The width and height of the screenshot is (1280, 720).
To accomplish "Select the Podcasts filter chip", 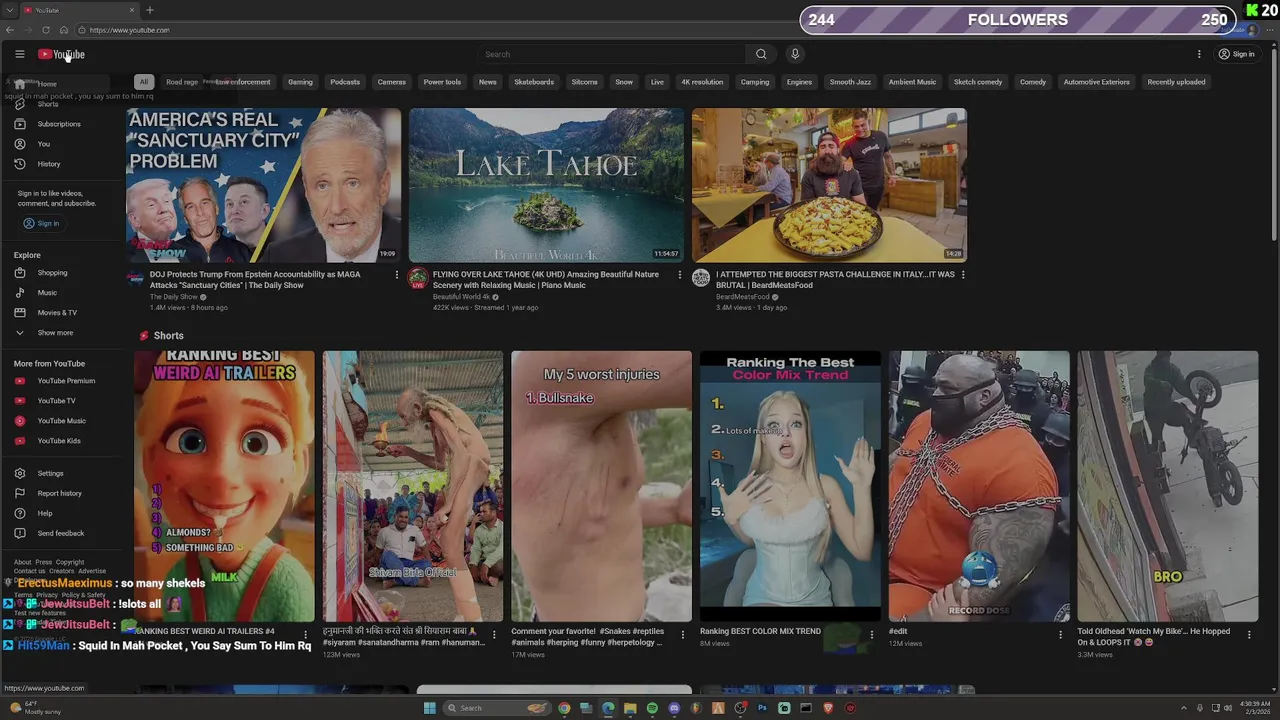I will point(345,82).
